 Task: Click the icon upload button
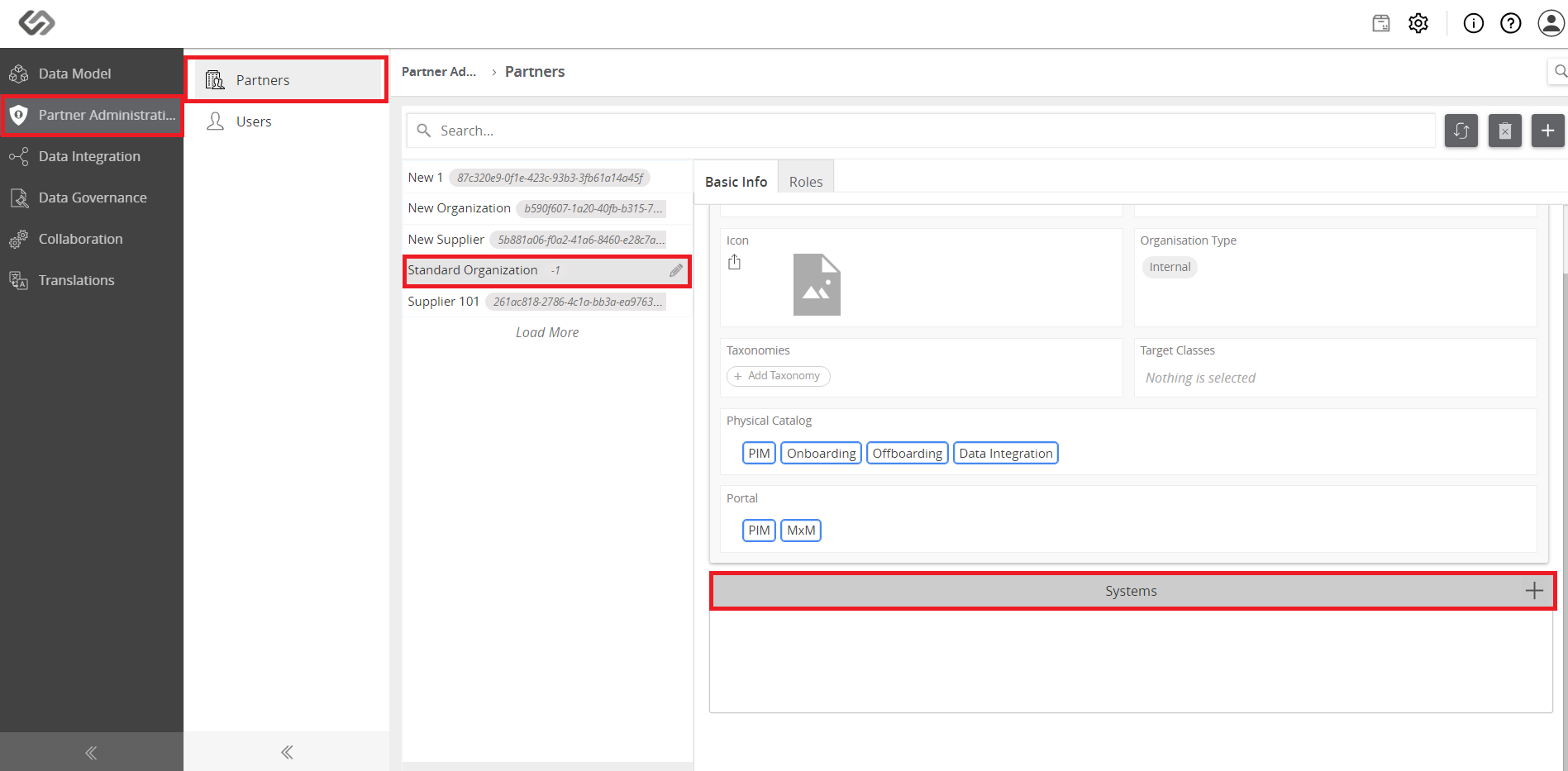tap(734, 263)
